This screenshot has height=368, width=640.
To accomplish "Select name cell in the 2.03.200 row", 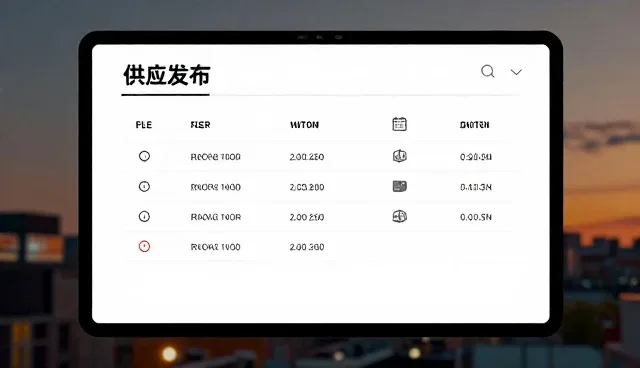I will [x=216, y=187].
